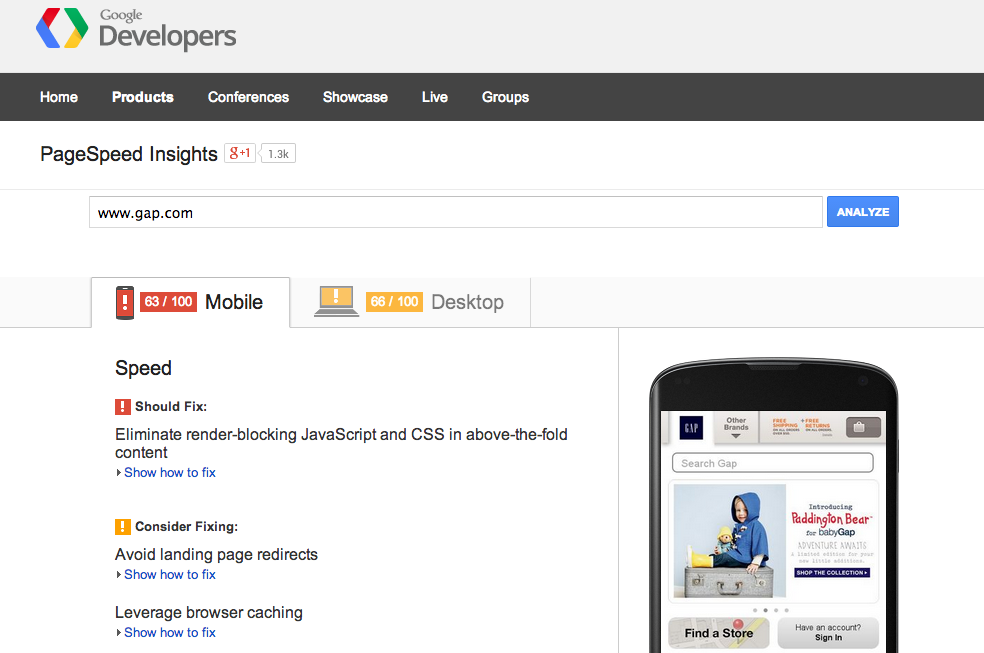Viewport: 984px width, 653px height.
Task: Click Sign In button in phone preview
Action: point(828,634)
